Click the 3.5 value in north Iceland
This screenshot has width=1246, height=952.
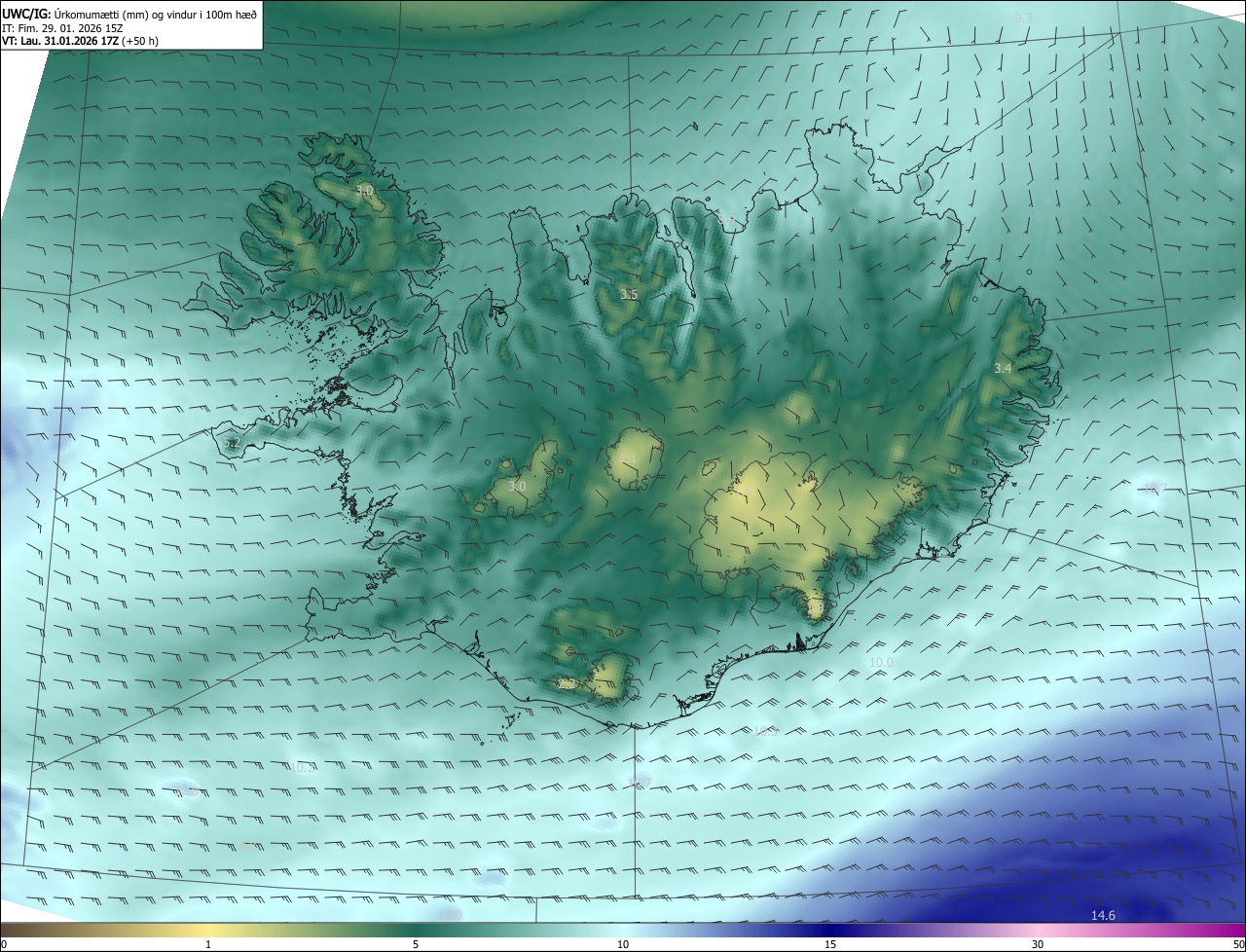point(629,294)
